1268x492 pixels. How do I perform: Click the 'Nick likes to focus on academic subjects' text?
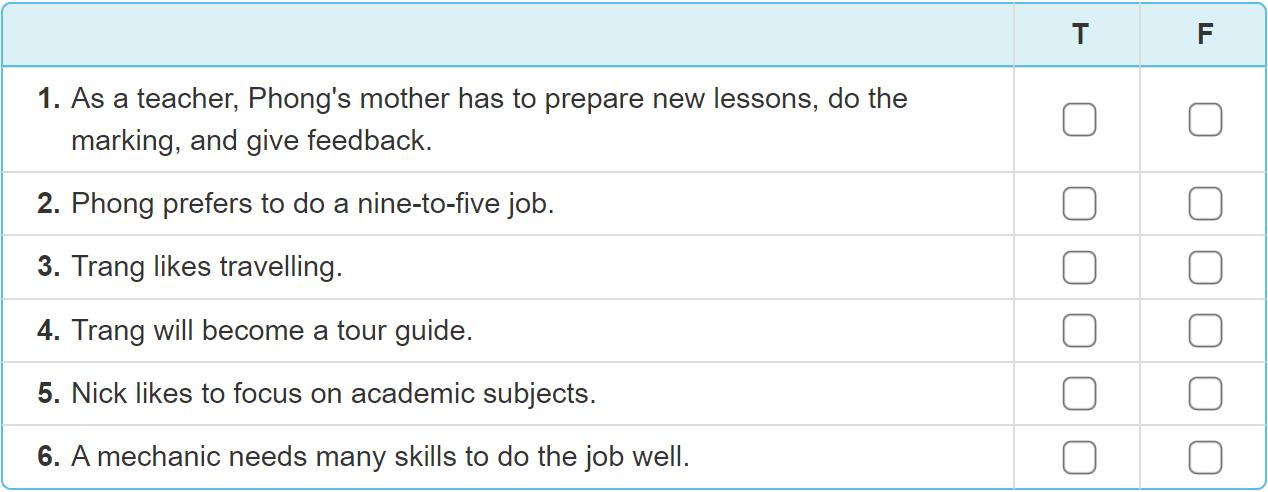333,394
